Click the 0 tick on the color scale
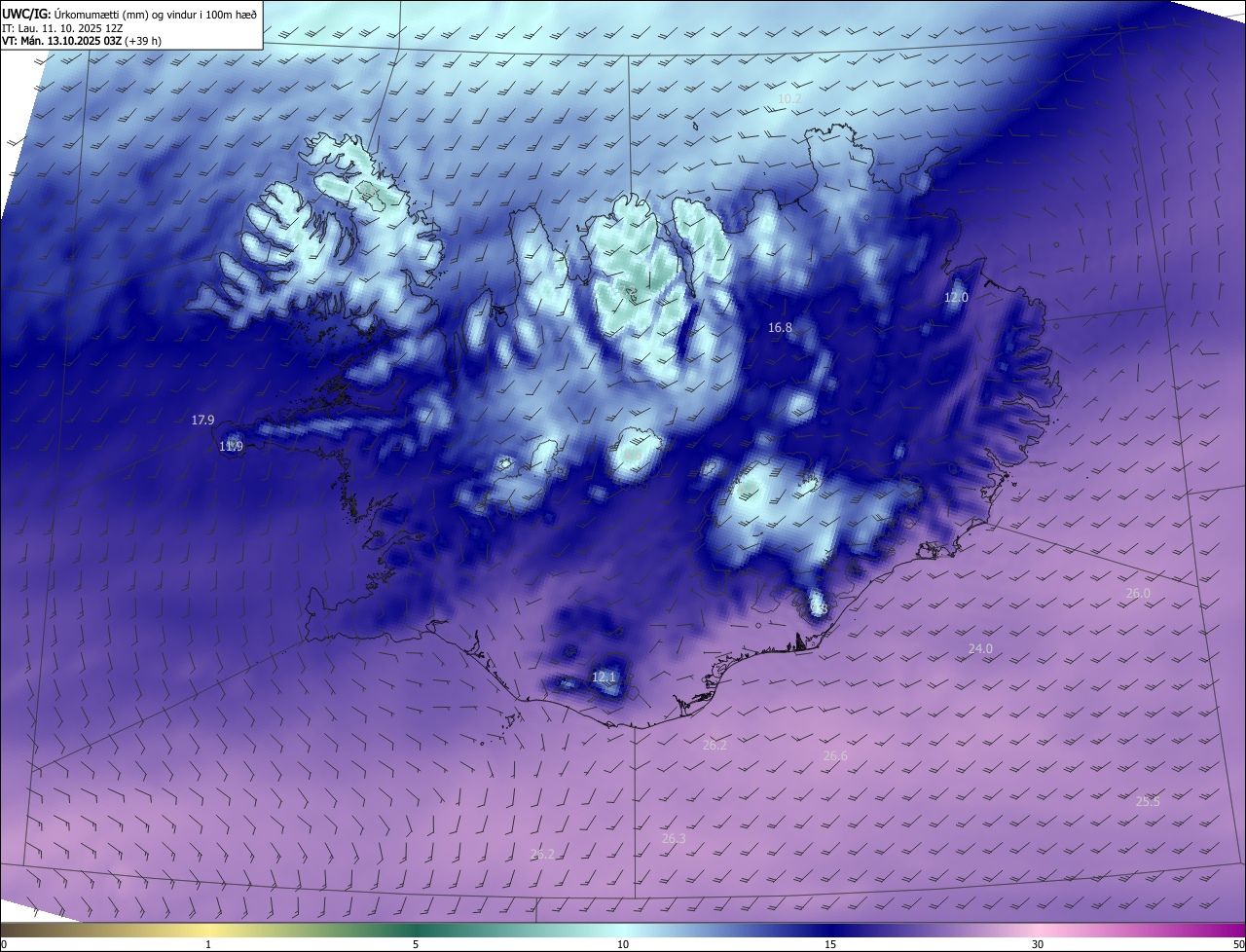1246x952 pixels. (x=4, y=944)
